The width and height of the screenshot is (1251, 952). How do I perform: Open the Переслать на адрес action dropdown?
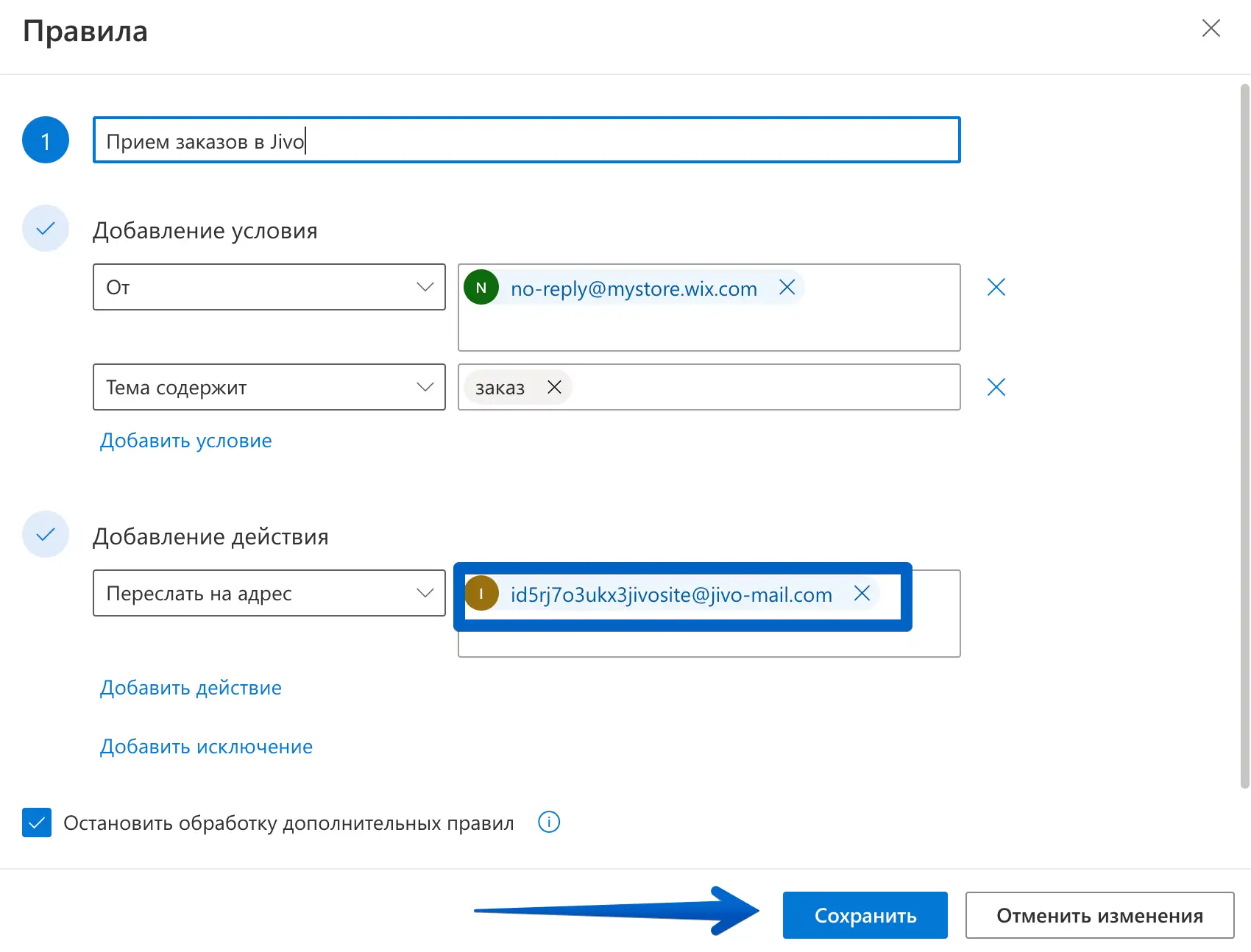[x=269, y=593]
